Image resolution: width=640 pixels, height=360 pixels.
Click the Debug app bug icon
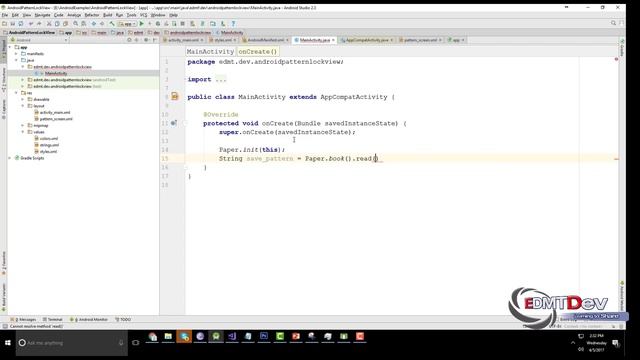(x=158, y=24)
